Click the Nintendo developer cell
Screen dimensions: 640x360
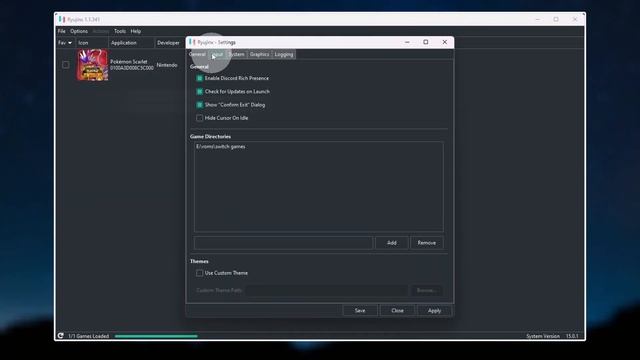coord(167,65)
